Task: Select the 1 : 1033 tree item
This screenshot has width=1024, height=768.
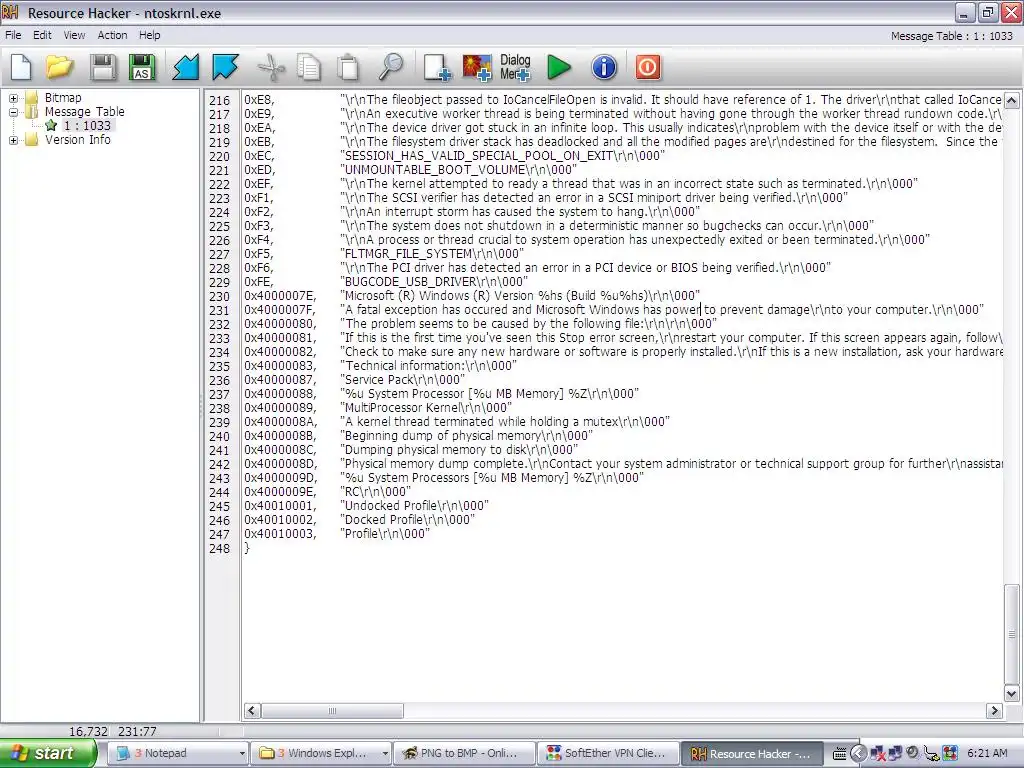Action: pos(87,125)
